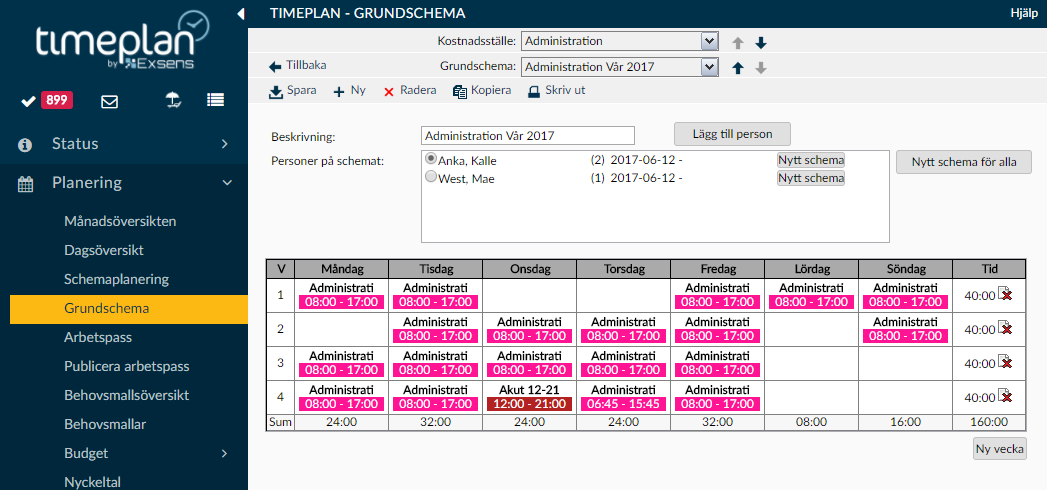Image resolution: width=1047 pixels, height=490 pixels.
Task: Click the beach umbrella vacation icon
Action: 174,100
